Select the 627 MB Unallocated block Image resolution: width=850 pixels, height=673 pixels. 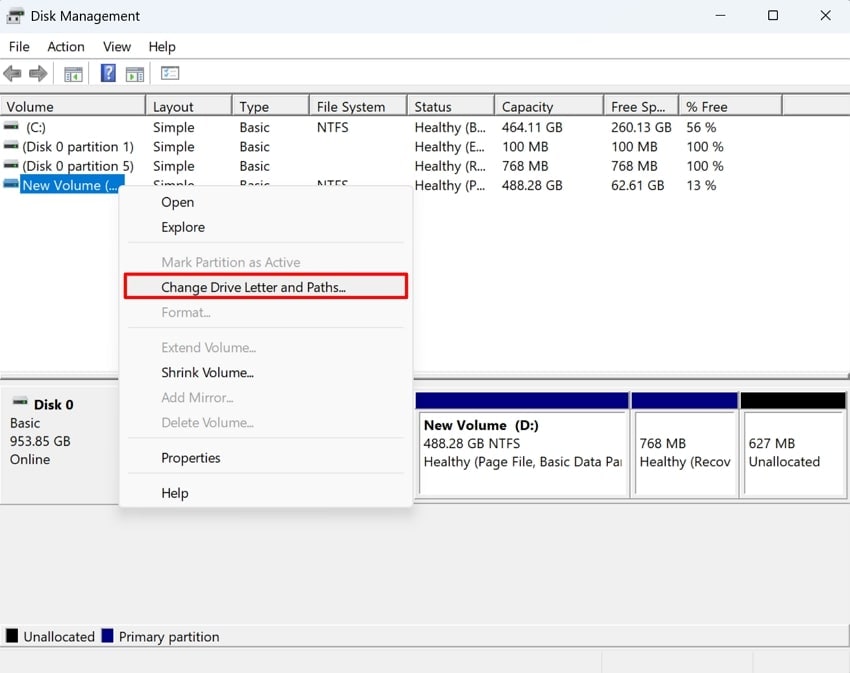[x=794, y=445]
